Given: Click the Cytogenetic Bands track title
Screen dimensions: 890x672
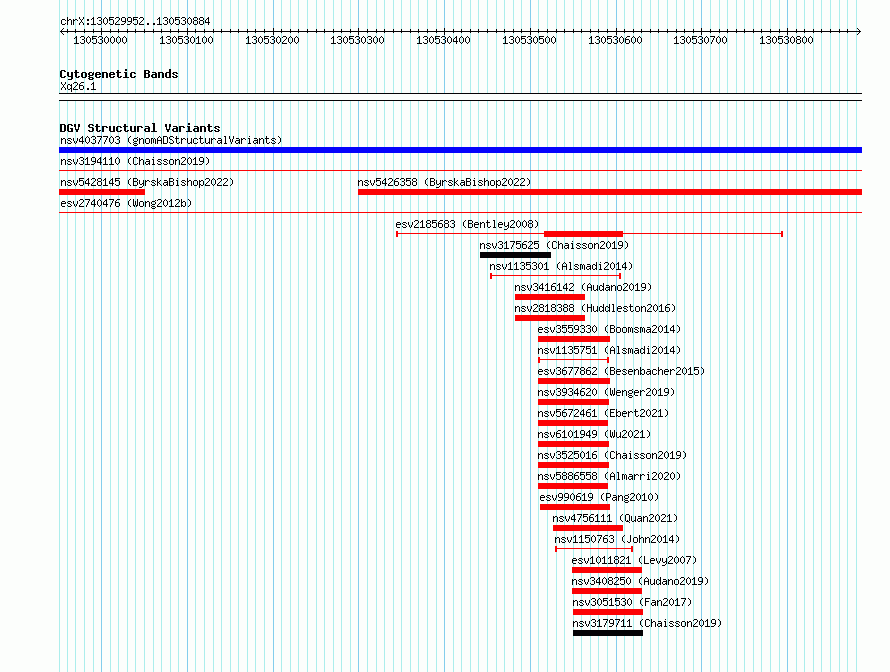Looking at the screenshot, I should click(119, 74).
